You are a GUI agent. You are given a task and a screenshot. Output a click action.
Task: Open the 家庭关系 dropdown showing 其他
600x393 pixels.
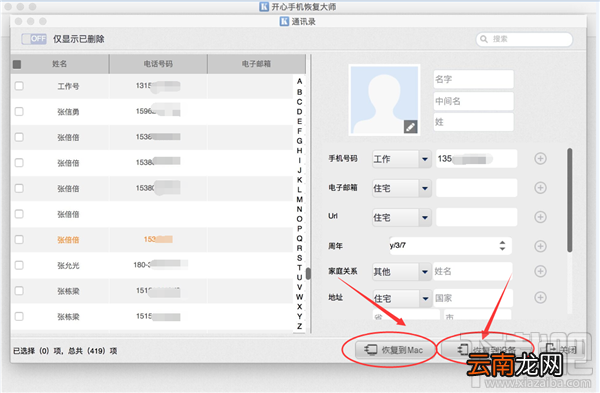402,272
